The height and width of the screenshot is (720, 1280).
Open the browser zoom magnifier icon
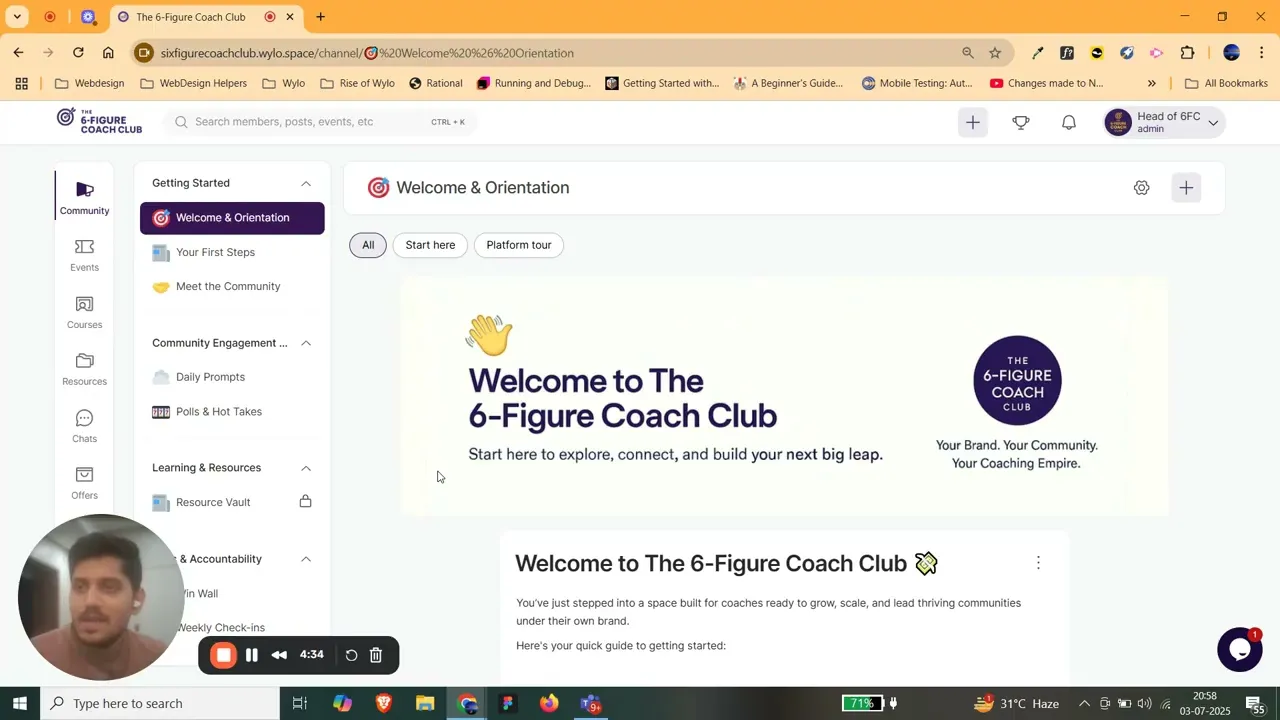967,53
